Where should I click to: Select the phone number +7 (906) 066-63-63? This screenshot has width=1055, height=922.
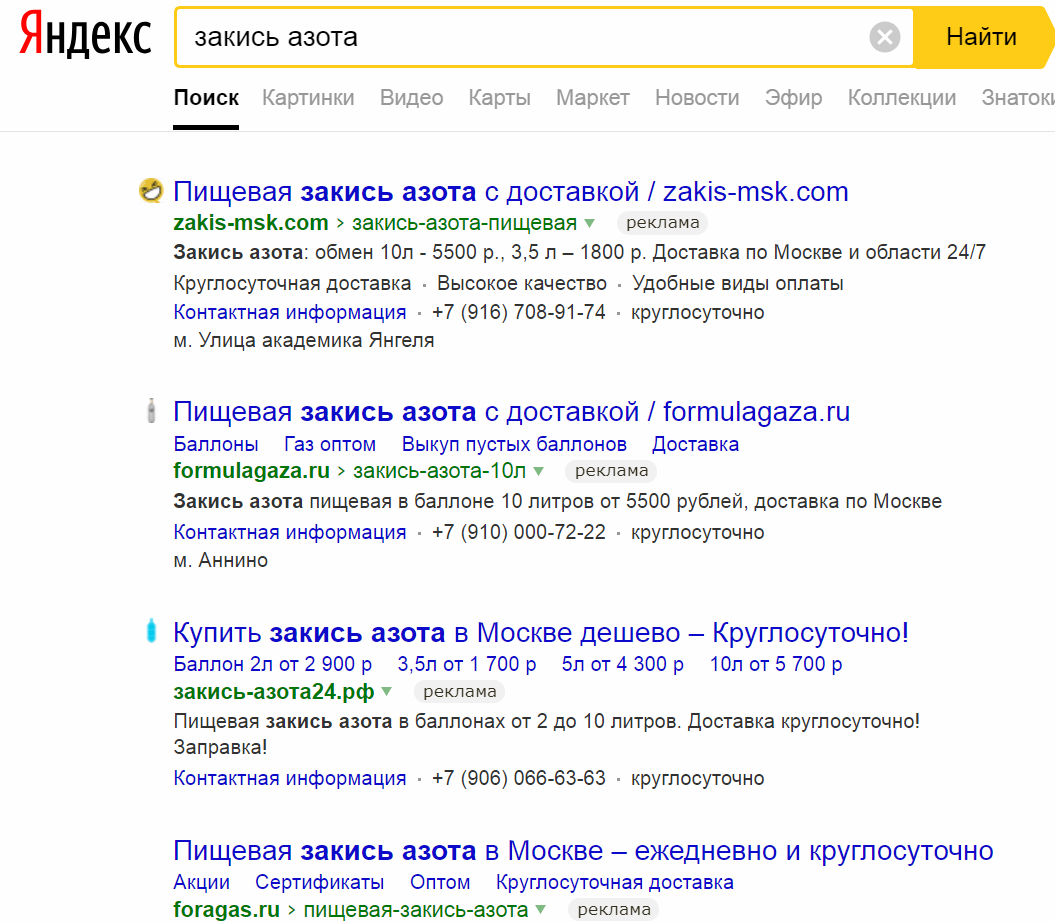tap(519, 778)
